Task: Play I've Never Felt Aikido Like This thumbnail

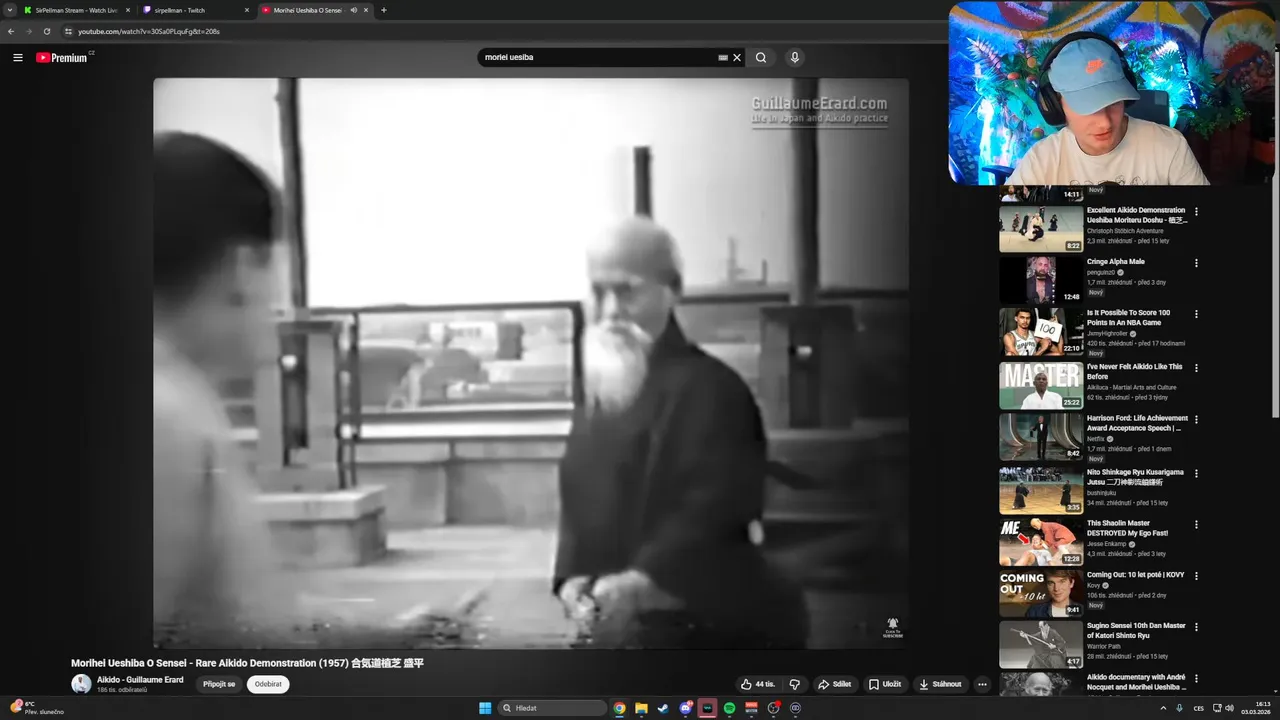Action: [1041, 386]
